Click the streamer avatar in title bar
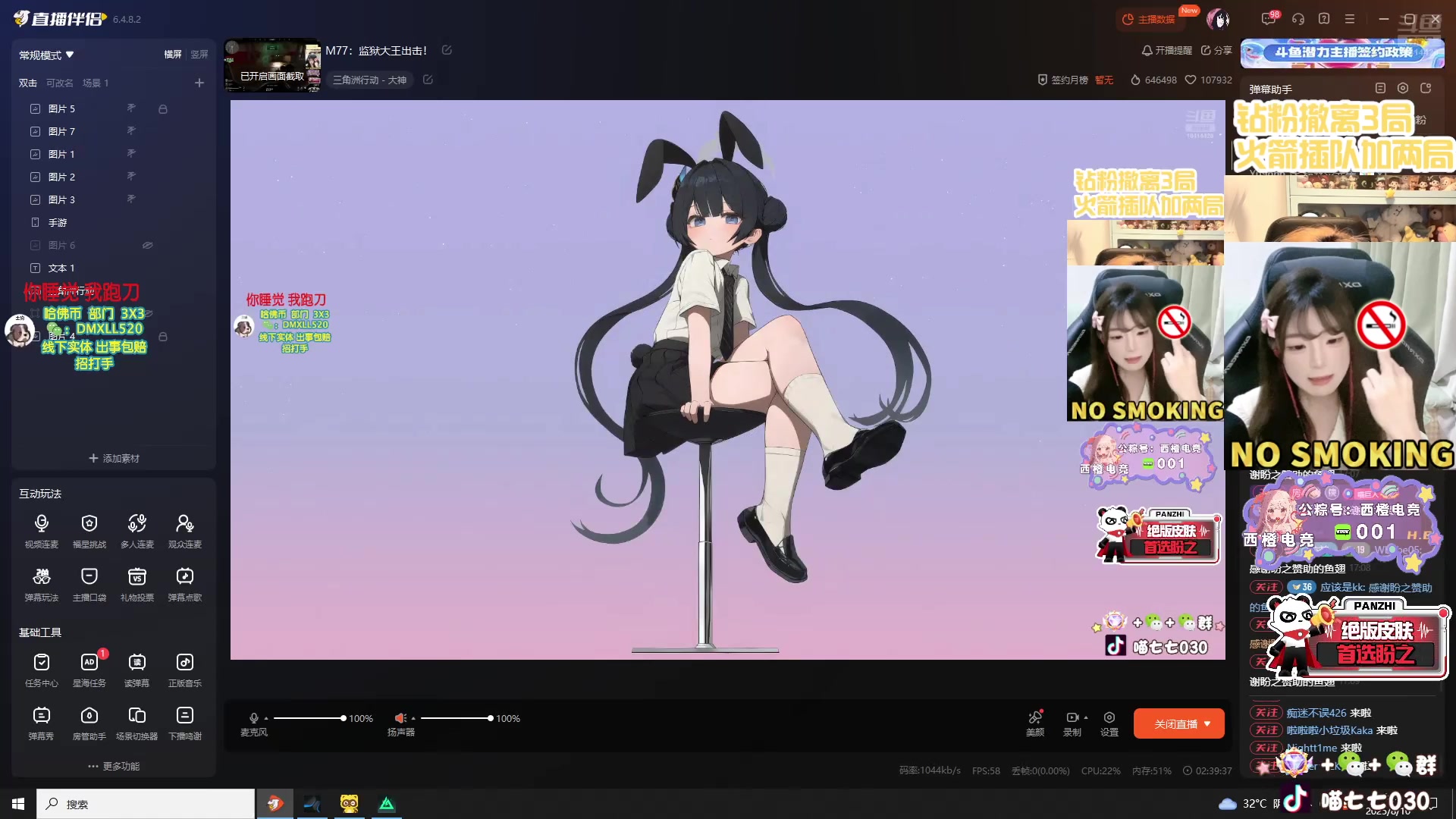 pos(1218,19)
